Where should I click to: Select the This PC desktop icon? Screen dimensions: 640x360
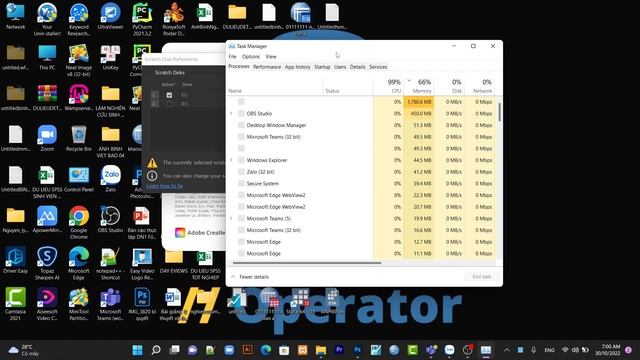coord(47,58)
